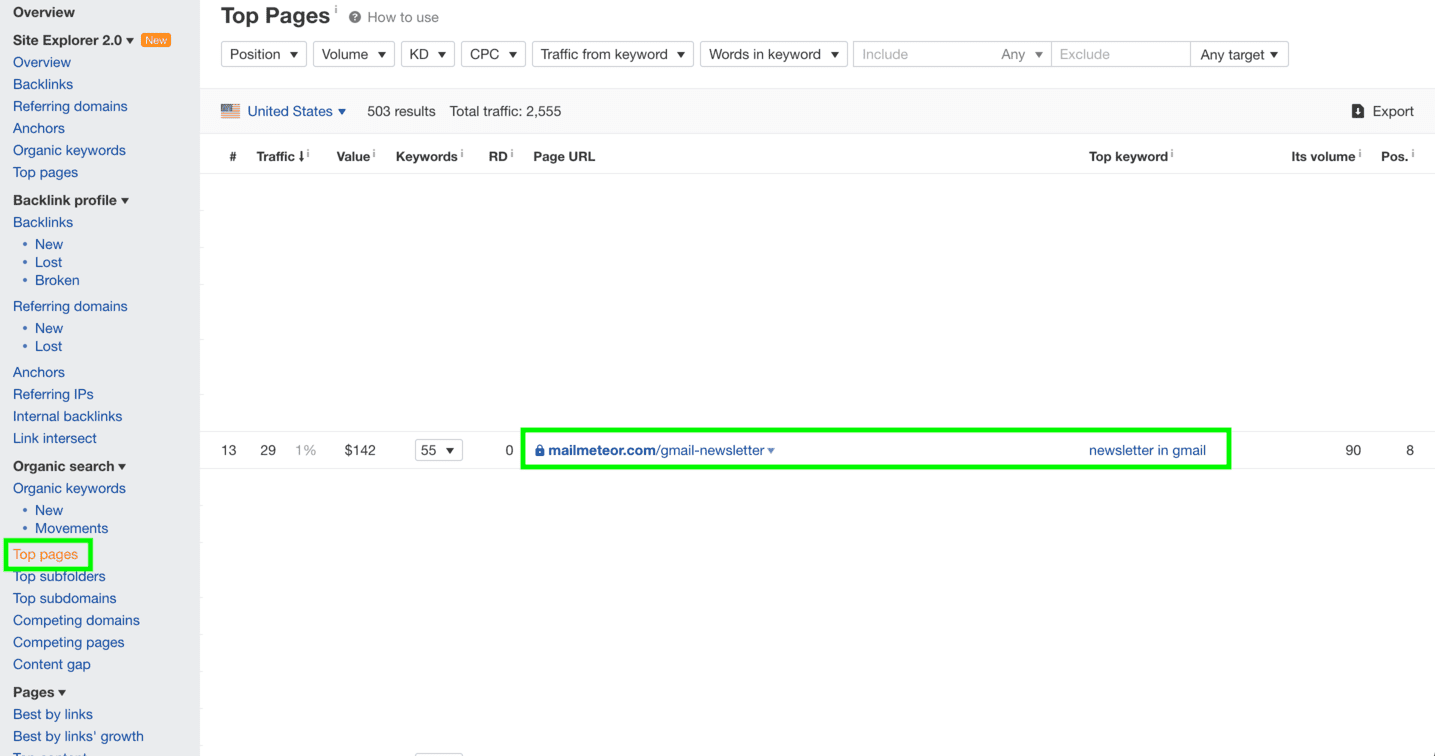The height and width of the screenshot is (756, 1435).
Task: Open the mailmeteor.com/gmail-newsletter page link
Action: [x=656, y=450]
